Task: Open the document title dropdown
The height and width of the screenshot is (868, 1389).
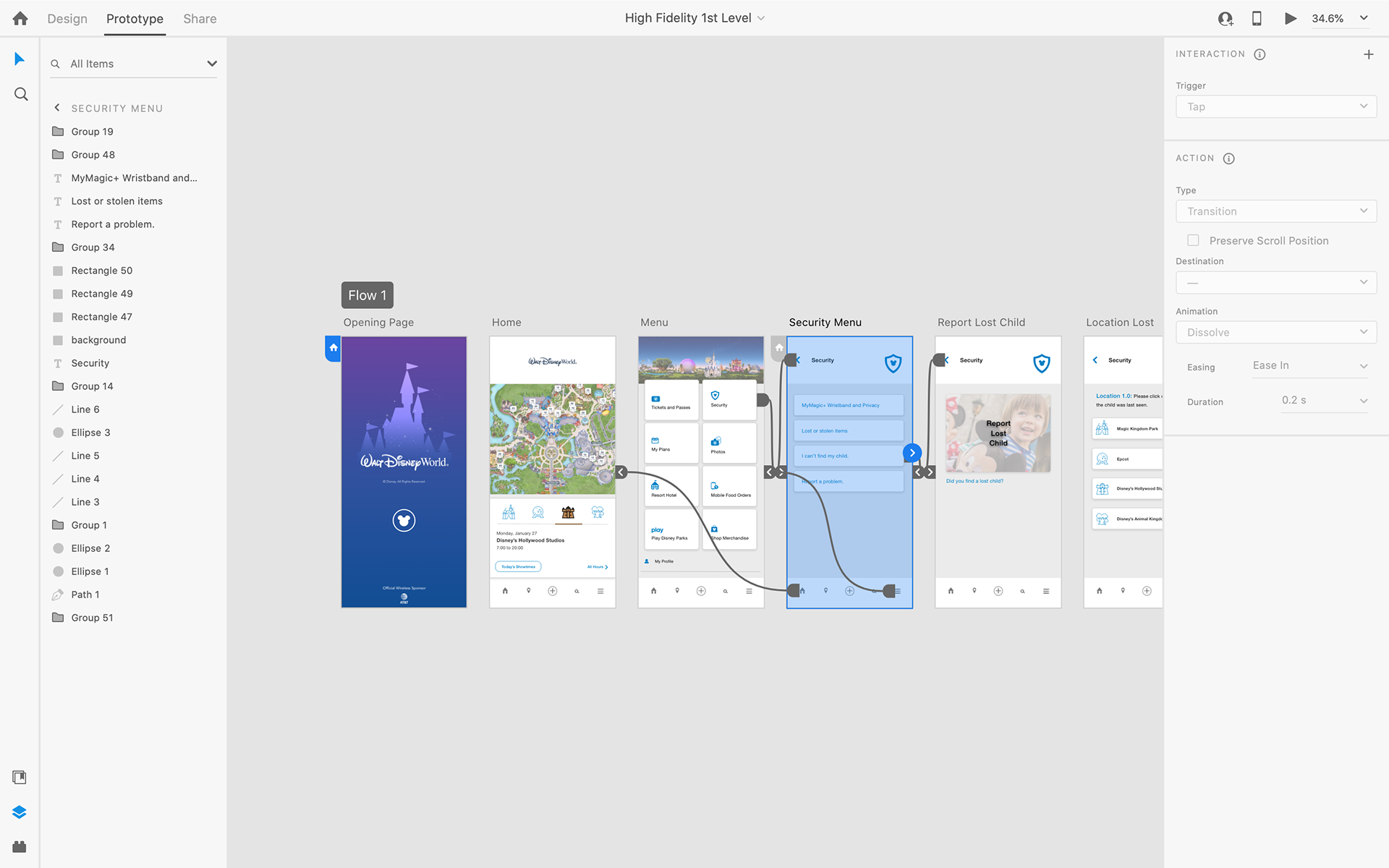Action: (761, 18)
